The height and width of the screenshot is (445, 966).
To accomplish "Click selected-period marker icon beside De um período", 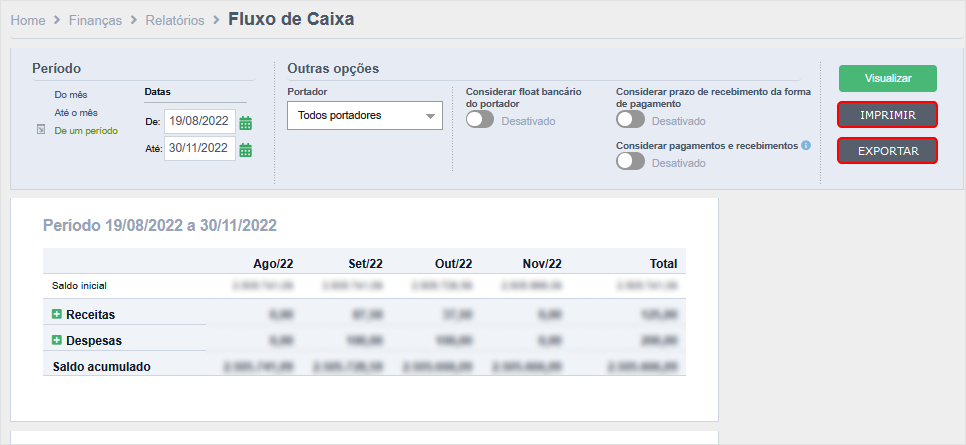I will pos(41,131).
